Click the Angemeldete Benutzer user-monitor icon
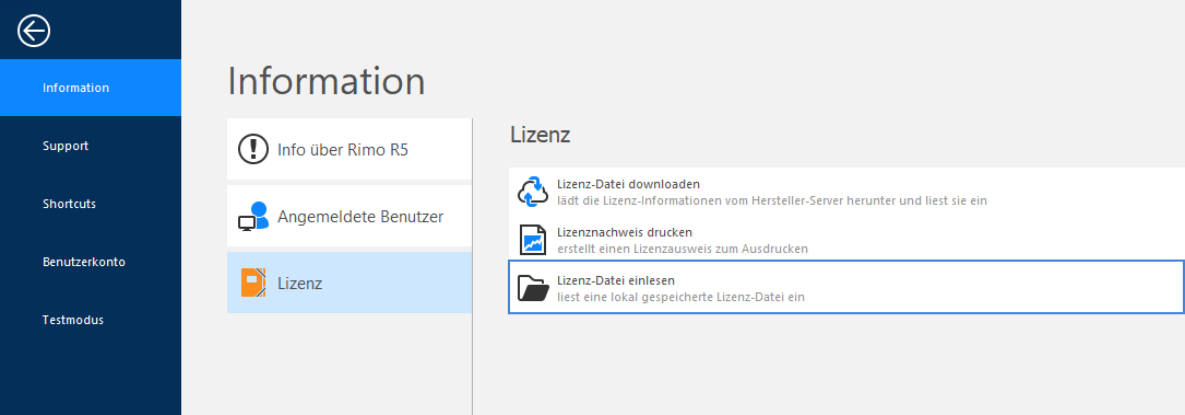The height and width of the screenshot is (415, 1185). click(253, 216)
